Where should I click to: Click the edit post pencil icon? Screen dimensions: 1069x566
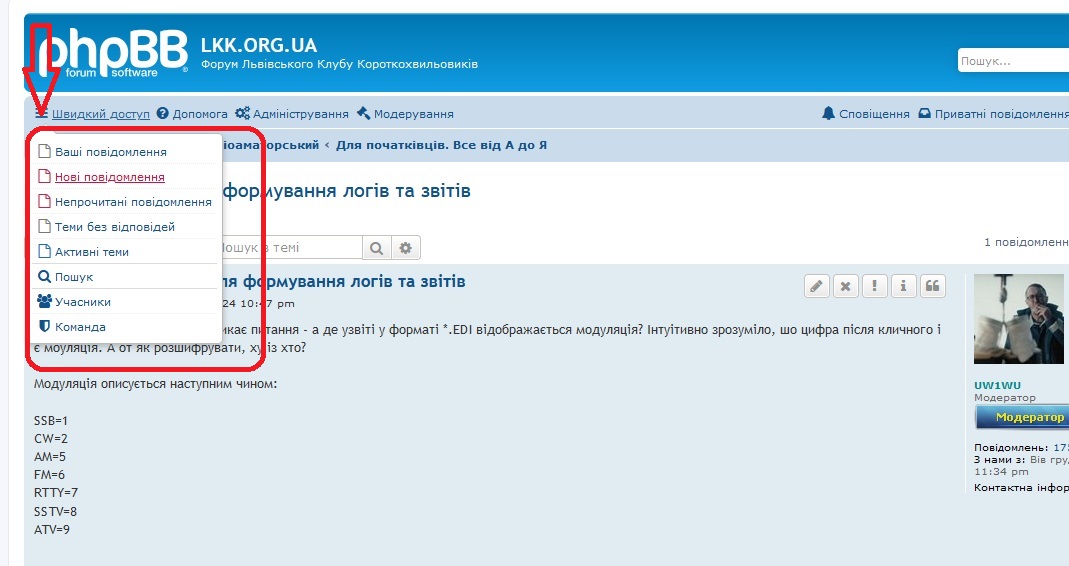817,286
